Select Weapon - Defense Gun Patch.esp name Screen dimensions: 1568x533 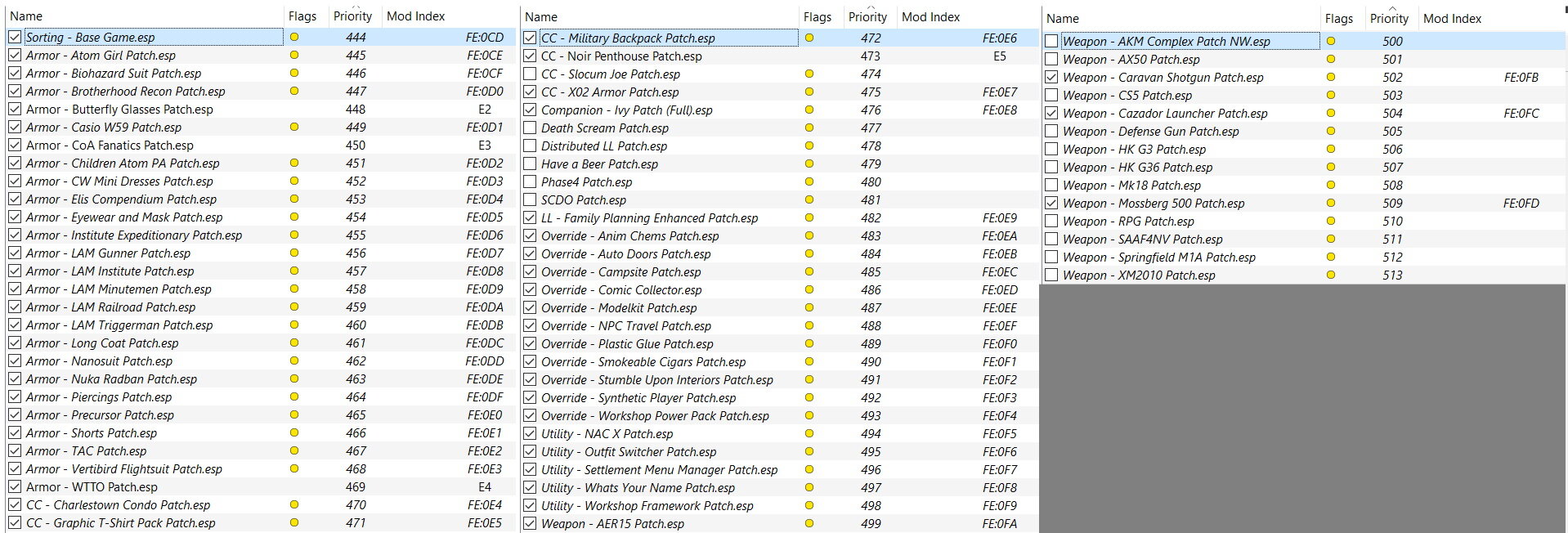click(1150, 131)
